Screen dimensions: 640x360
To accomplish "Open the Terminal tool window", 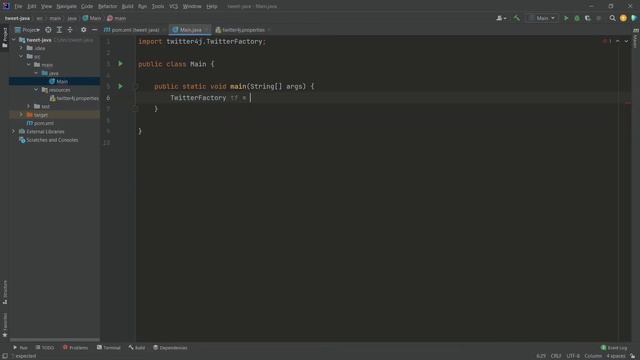I will click(x=109, y=348).
